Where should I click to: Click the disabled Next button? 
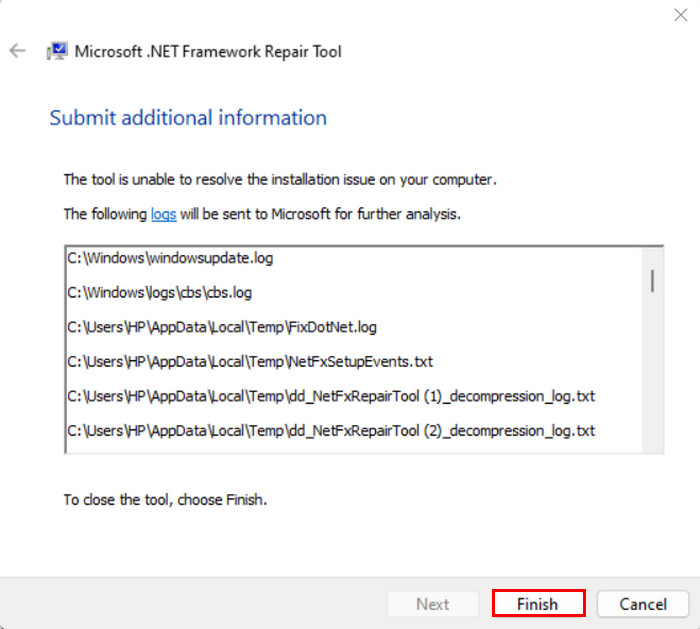[433, 604]
